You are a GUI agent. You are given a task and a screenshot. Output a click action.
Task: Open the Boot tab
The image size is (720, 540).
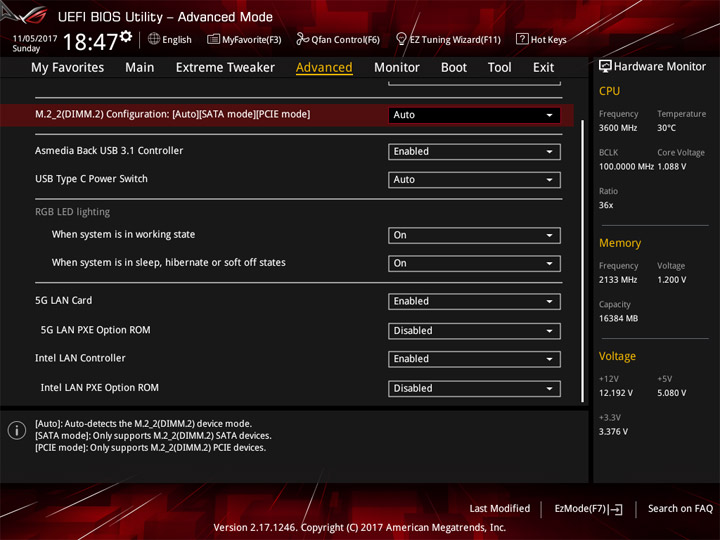click(454, 68)
